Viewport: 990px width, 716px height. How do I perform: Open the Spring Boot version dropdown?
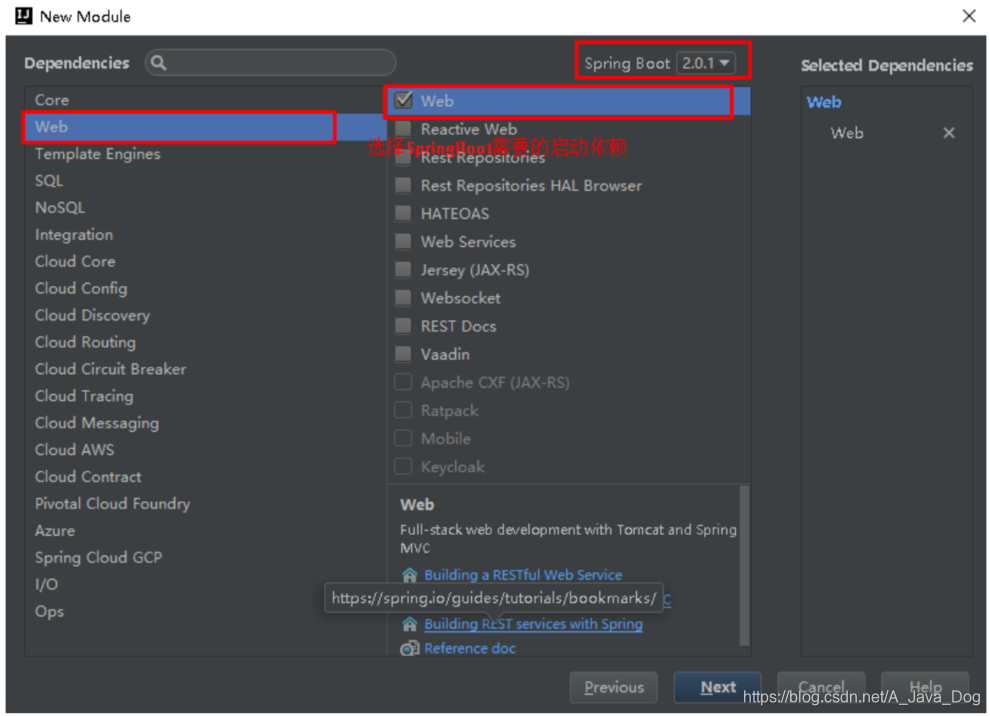point(706,63)
